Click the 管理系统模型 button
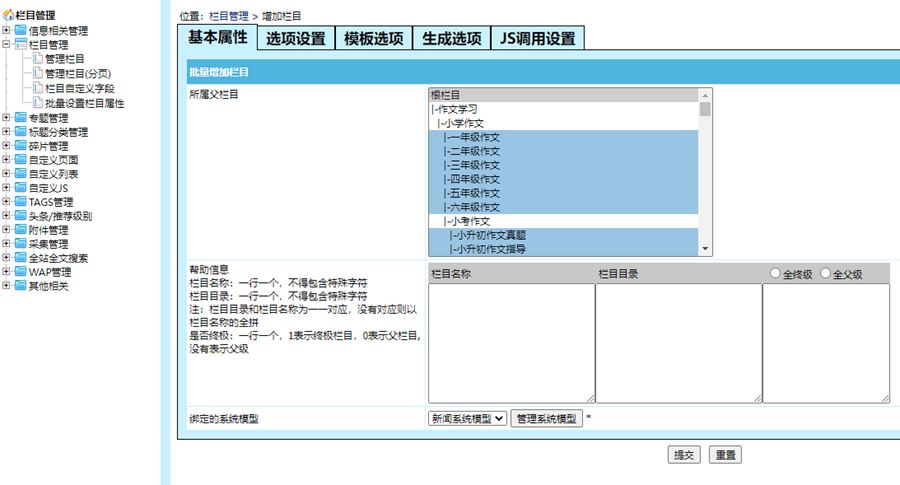 tap(546, 419)
